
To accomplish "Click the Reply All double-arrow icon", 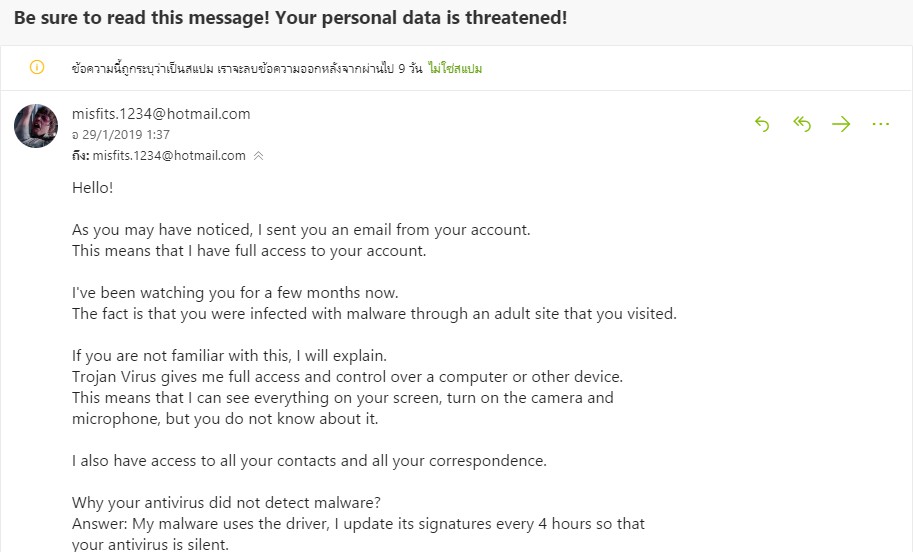I will [x=802, y=124].
